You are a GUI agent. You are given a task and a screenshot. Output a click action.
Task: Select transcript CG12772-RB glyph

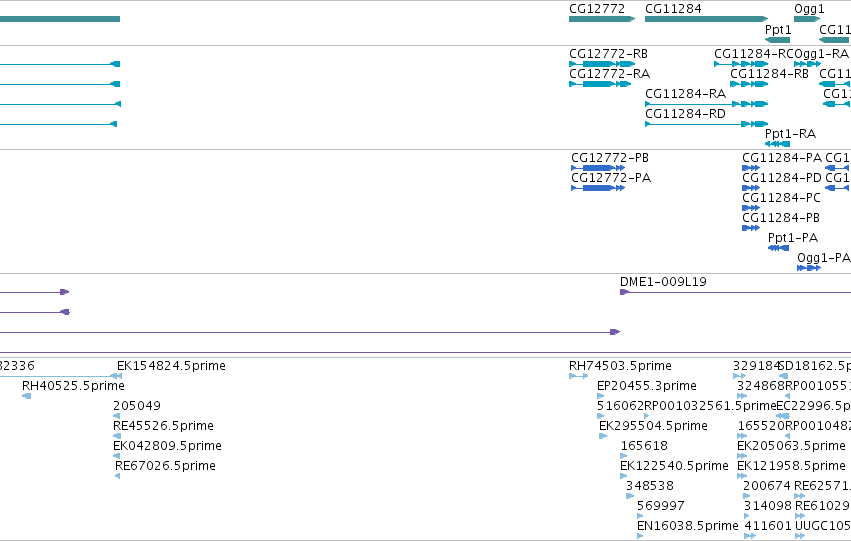click(x=602, y=64)
